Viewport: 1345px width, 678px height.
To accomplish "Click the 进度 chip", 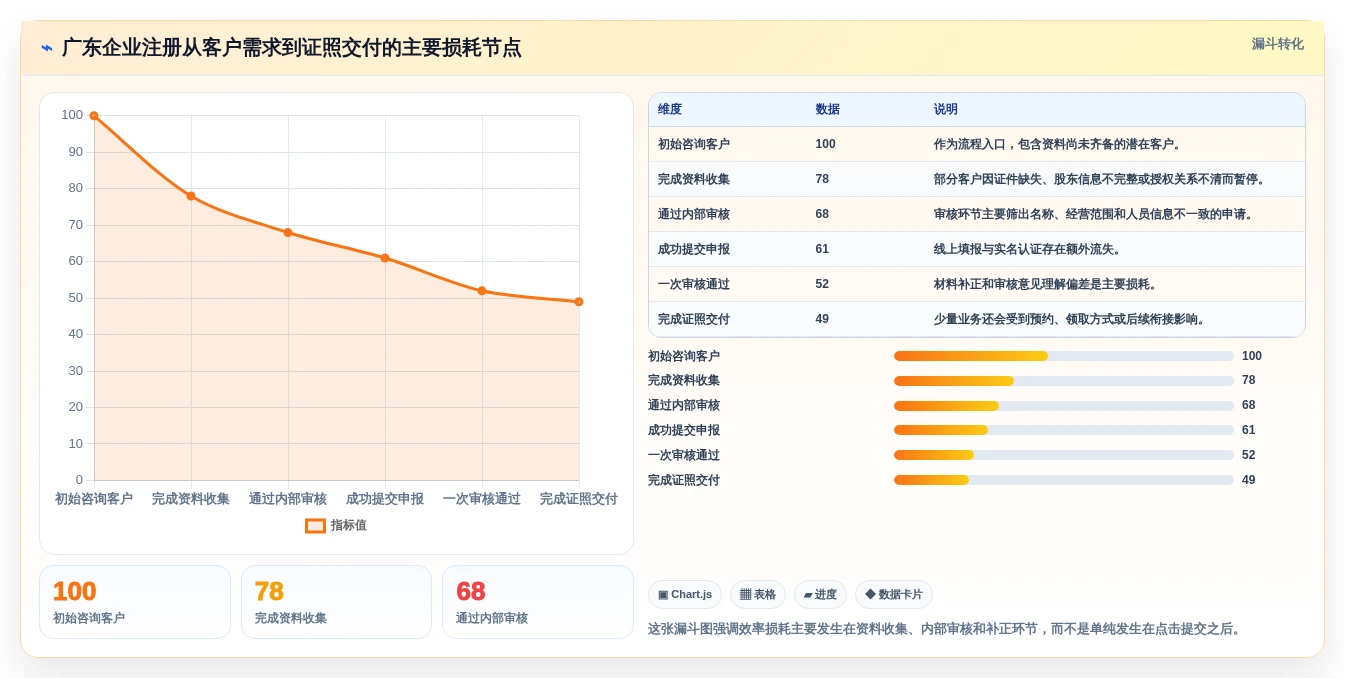I will coord(820,595).
